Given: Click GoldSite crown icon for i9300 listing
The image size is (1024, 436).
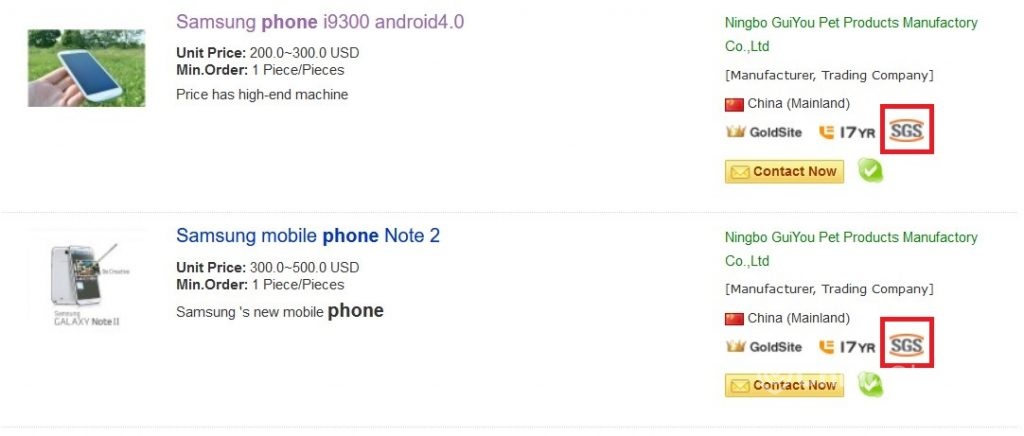Looking at the screenshot, I should pos(735,132).
